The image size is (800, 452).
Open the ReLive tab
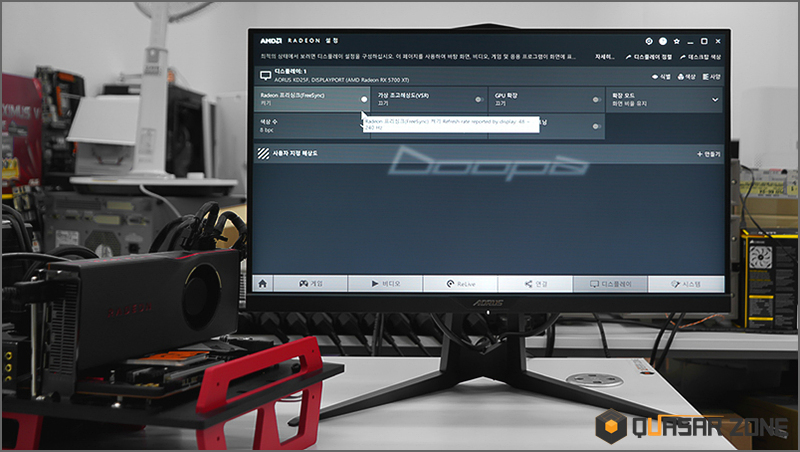[460, 284]
